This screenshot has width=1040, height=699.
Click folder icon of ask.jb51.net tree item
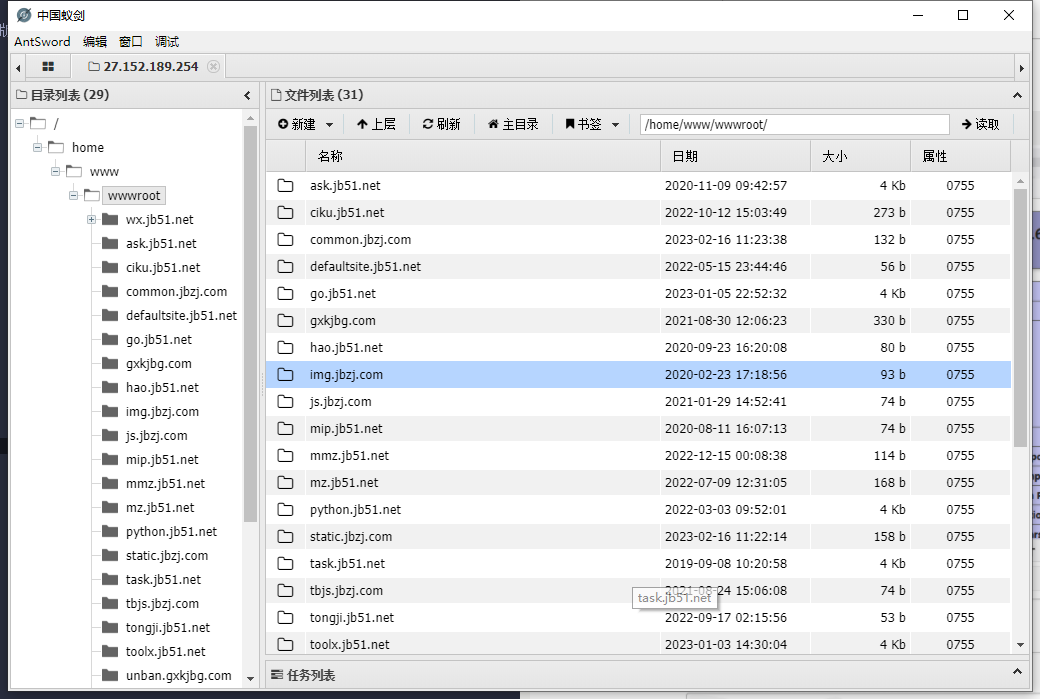coord(110,243)
